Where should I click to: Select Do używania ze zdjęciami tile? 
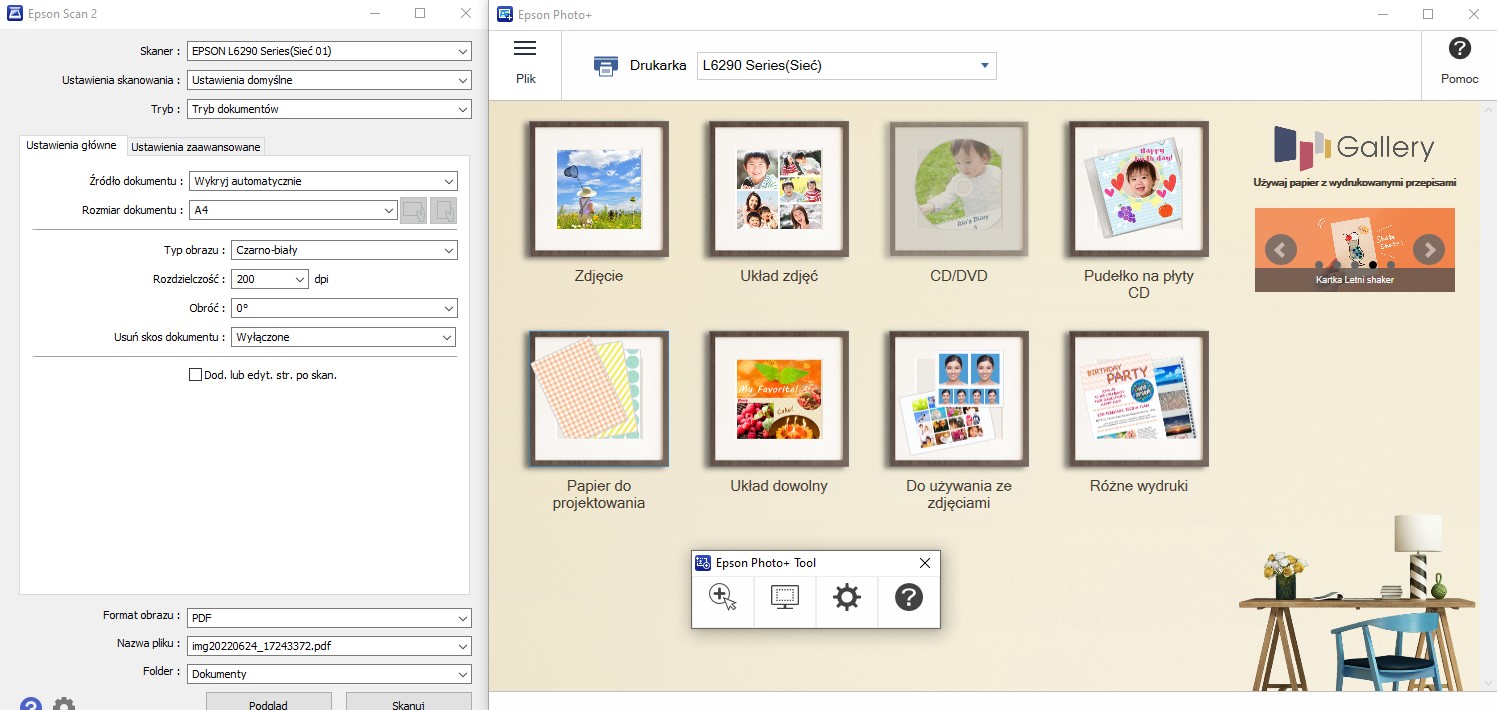[x=959, y=399]
